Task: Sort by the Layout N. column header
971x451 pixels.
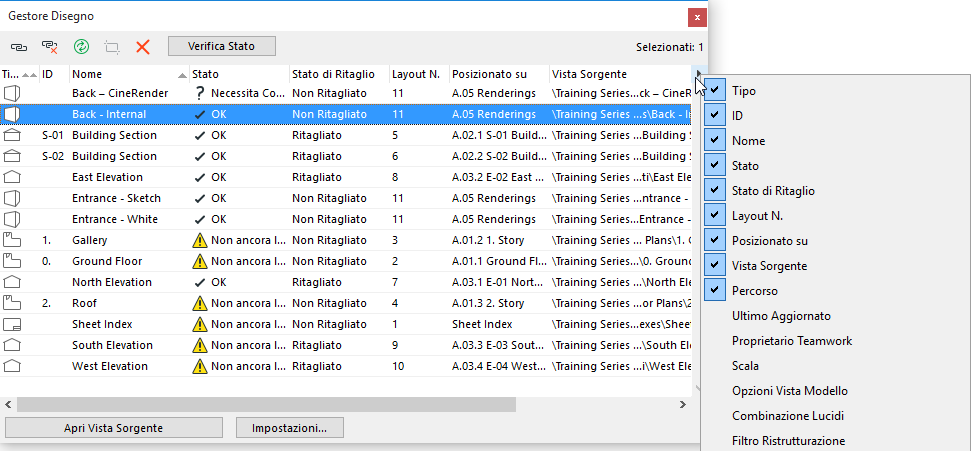Action: tap(419, 74)
